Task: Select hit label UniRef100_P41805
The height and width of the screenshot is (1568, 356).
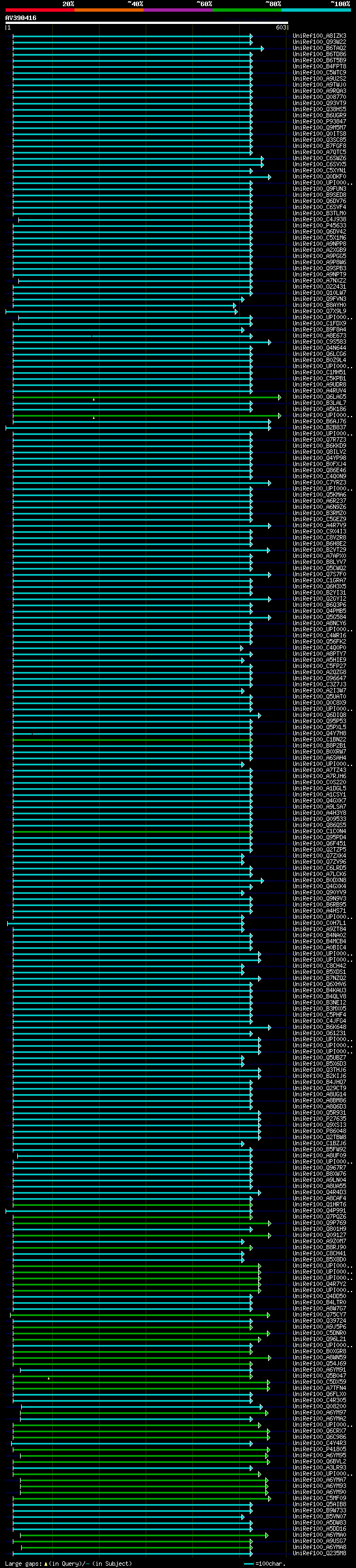Action: [x=319, y=1450]
